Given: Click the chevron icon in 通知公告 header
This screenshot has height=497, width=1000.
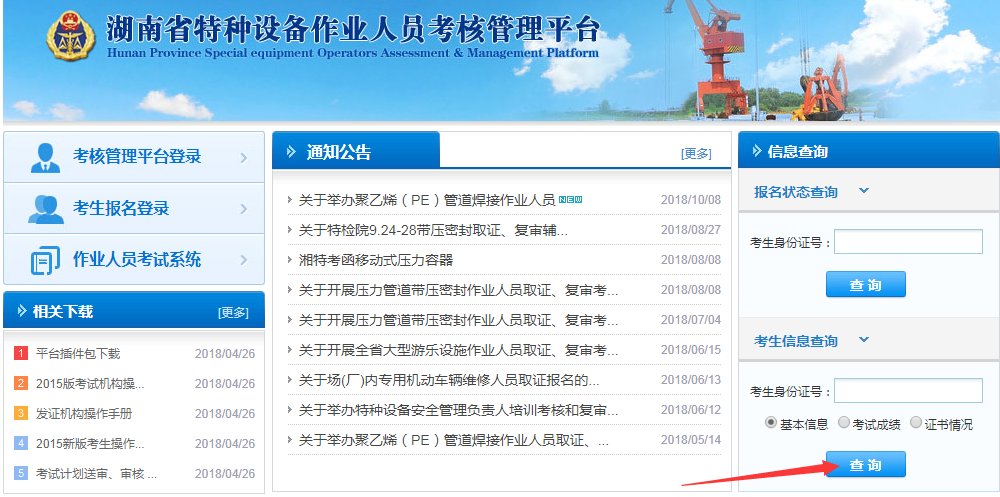Looking at the screenshot, I should pos(291,152).
